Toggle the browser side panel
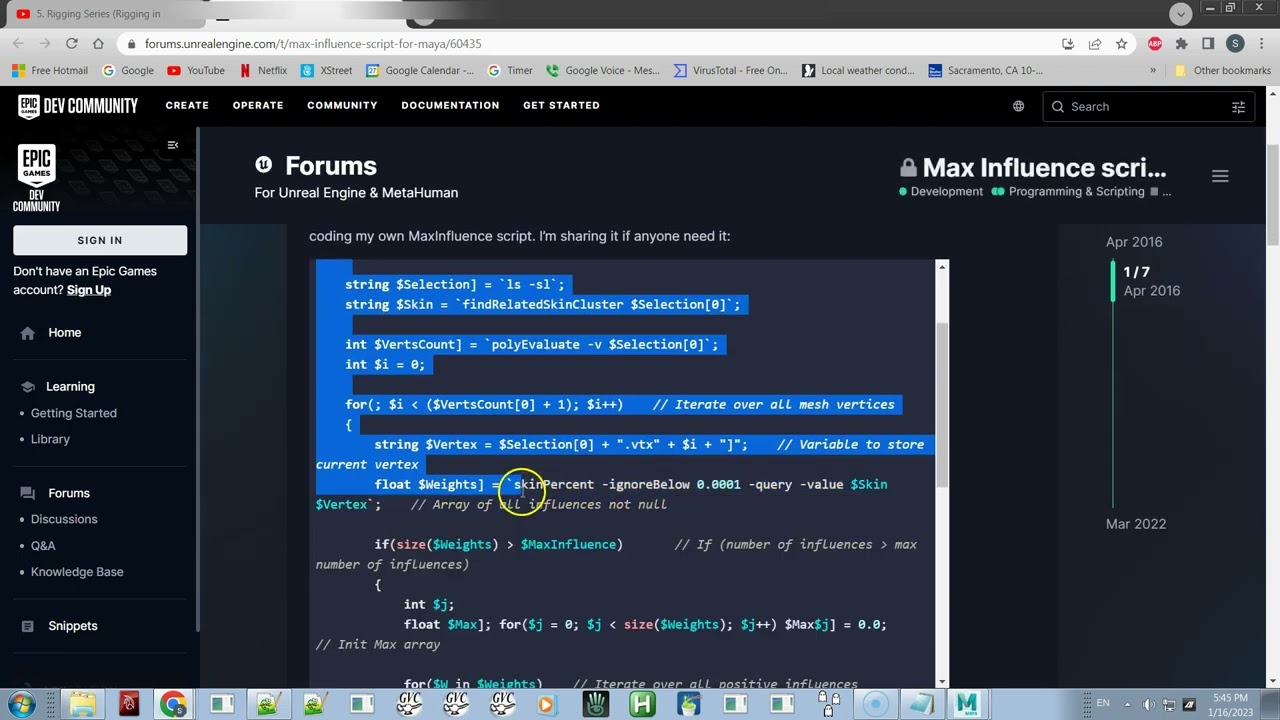The width and height of the screenshot is (1280, 720). [1208, 44]
